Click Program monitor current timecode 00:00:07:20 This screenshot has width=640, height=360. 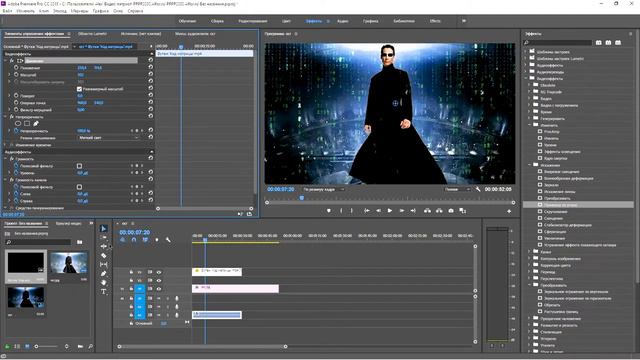click(x=280, y=189)
